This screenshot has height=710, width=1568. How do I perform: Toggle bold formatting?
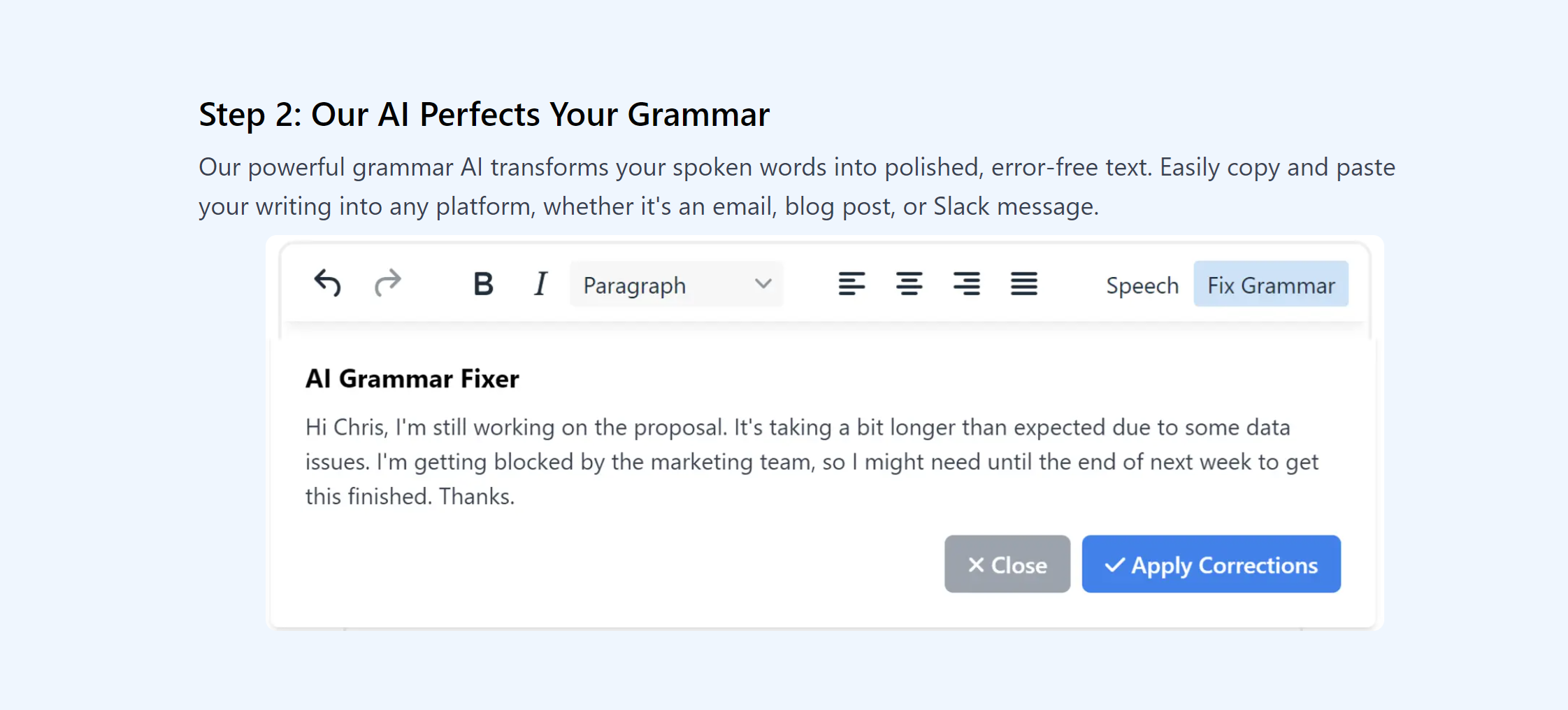click(x=482, y=284)
